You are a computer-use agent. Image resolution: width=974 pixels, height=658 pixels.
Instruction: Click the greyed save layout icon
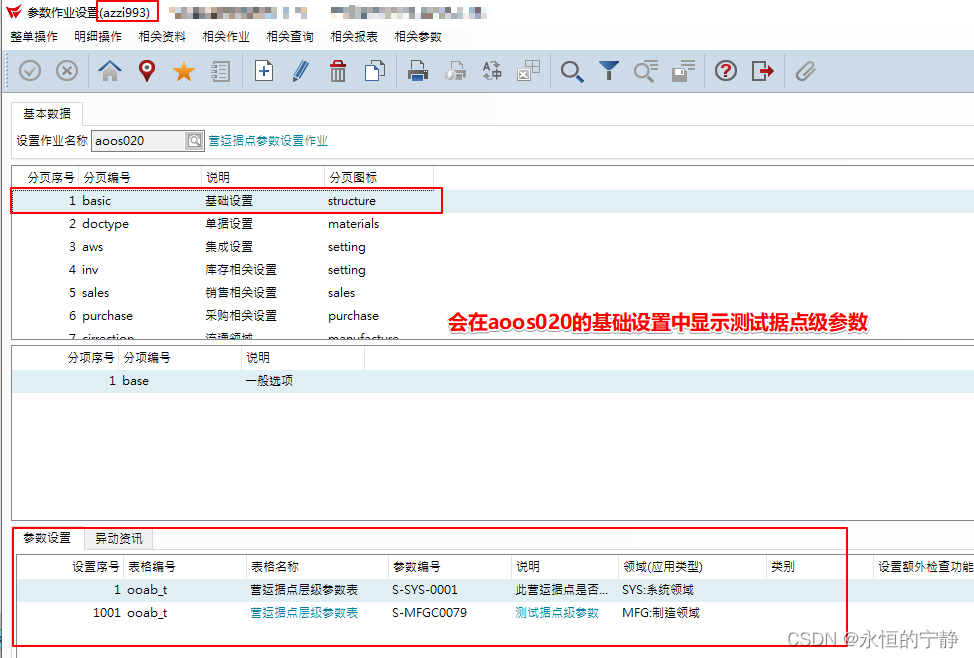tap(683, 71)
